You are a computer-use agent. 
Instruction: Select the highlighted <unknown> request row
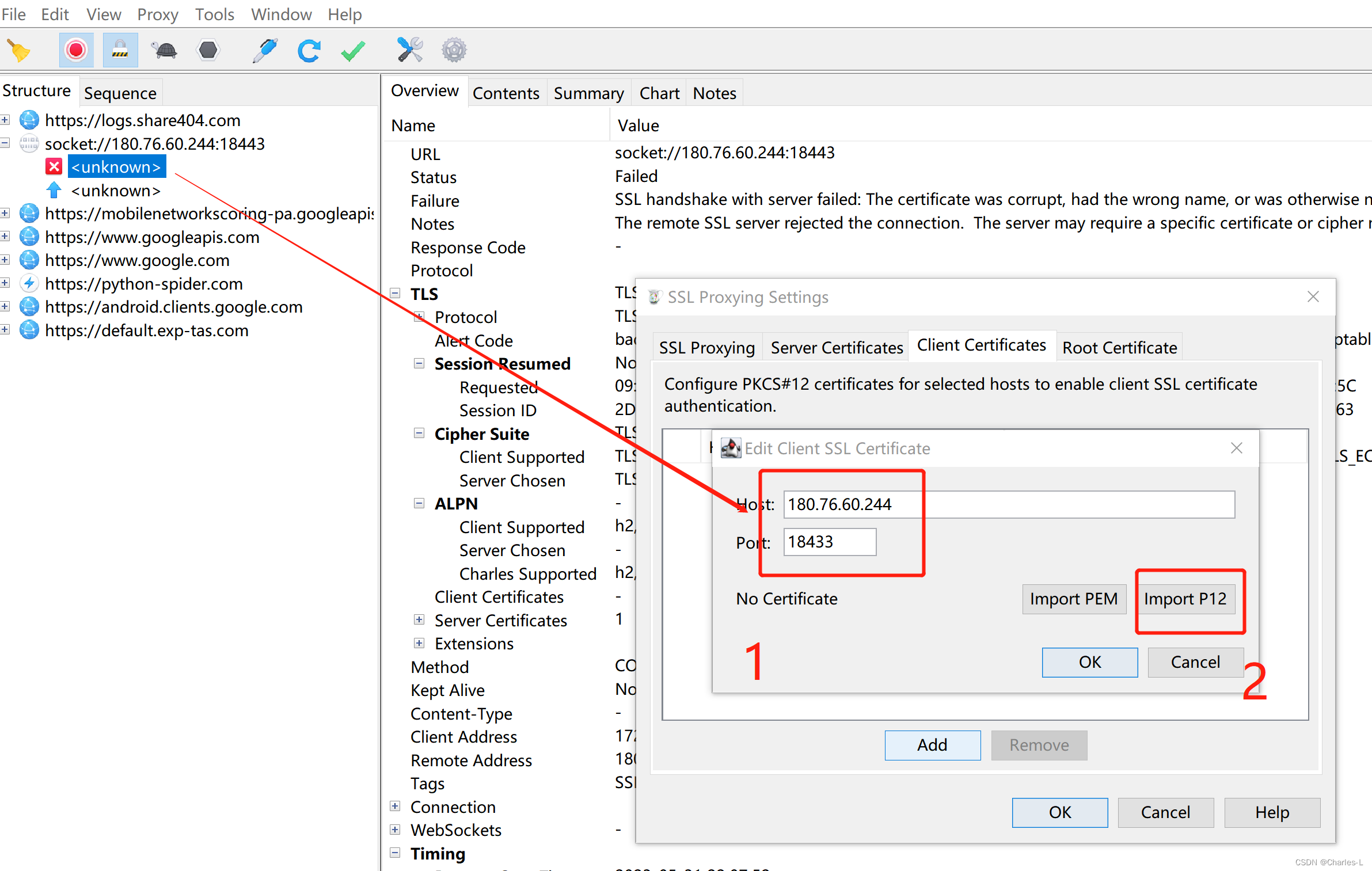(x=117, y=167)
